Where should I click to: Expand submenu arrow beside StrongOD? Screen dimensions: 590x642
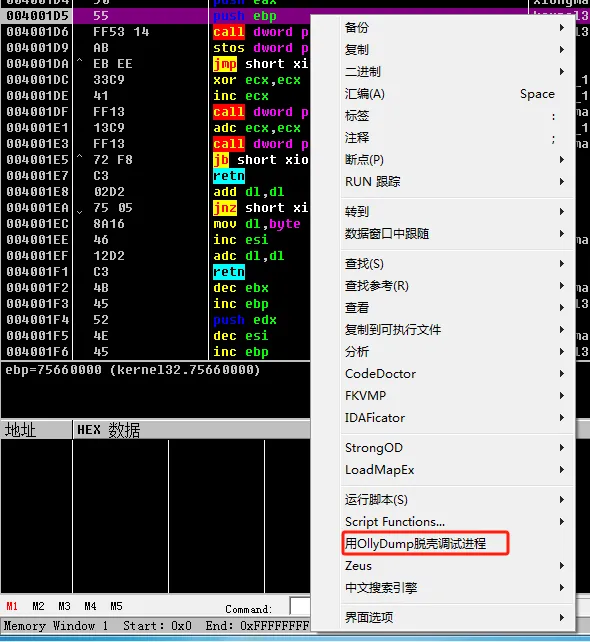(562, 448)
